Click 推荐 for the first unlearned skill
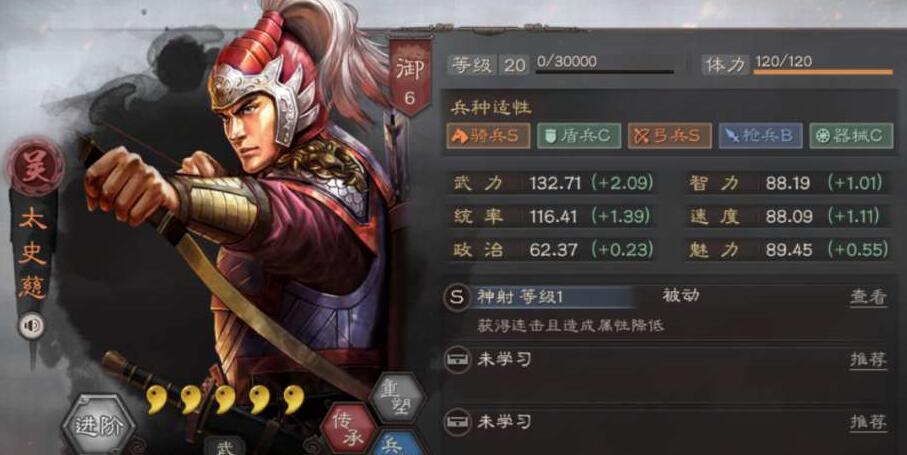The image size is (907, 455). point(868,360)
